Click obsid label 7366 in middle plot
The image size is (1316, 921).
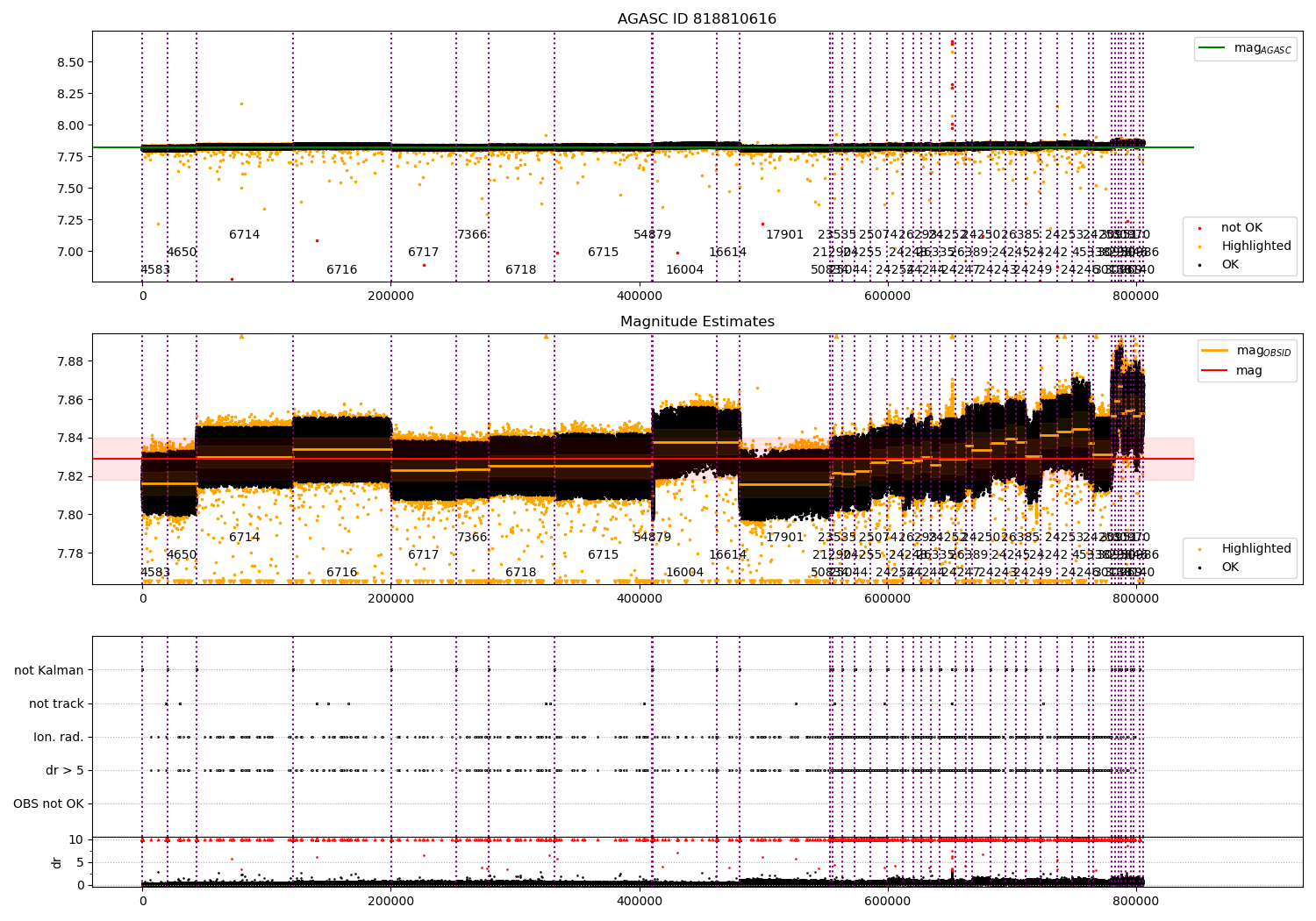pos(472,538)
